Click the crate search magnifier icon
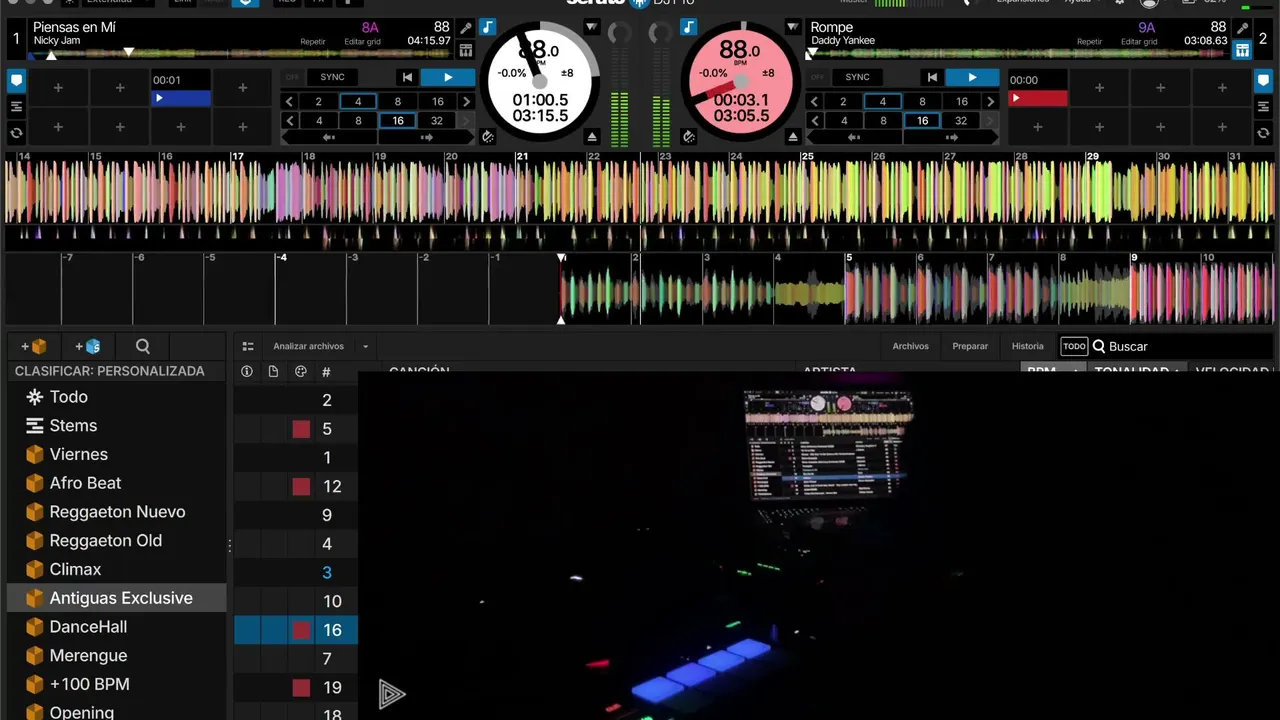 tap(143, 346)
